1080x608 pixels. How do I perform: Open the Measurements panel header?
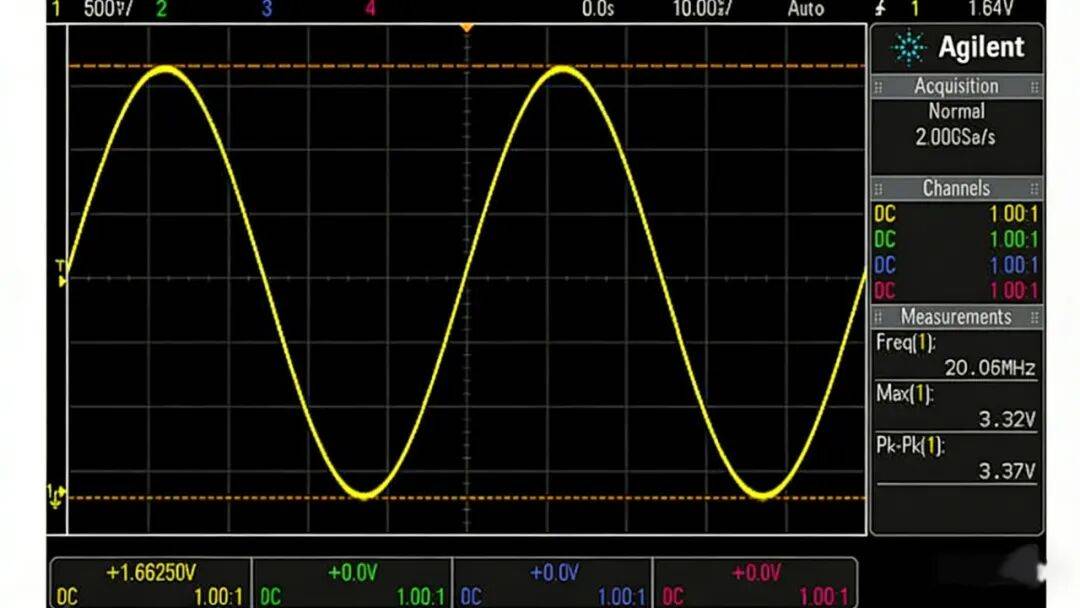pyautogui.click(x=956, y=317)
